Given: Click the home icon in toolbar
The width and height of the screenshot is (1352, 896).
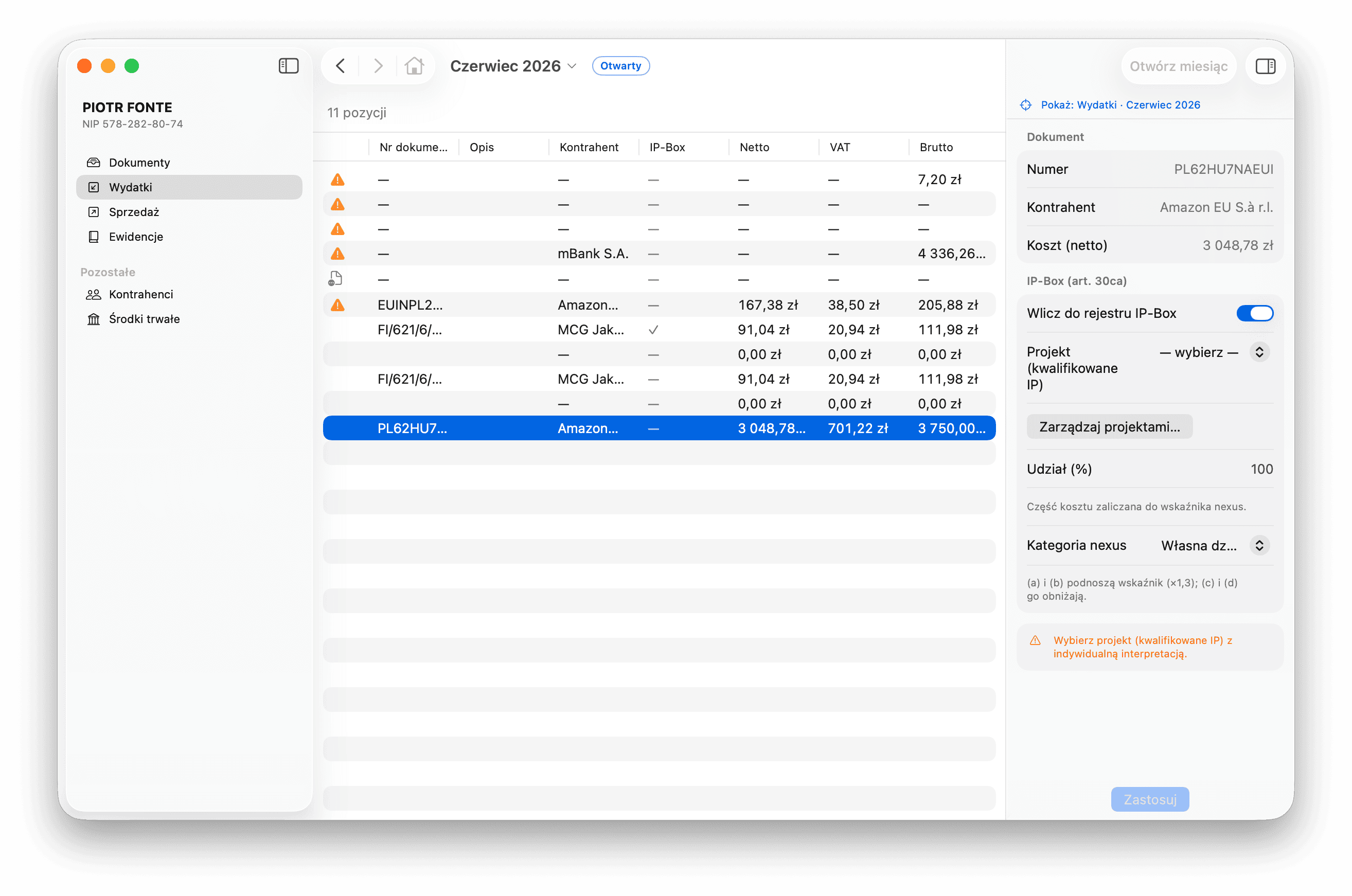Looking at the screenshot, I should [x=414, y=66].
